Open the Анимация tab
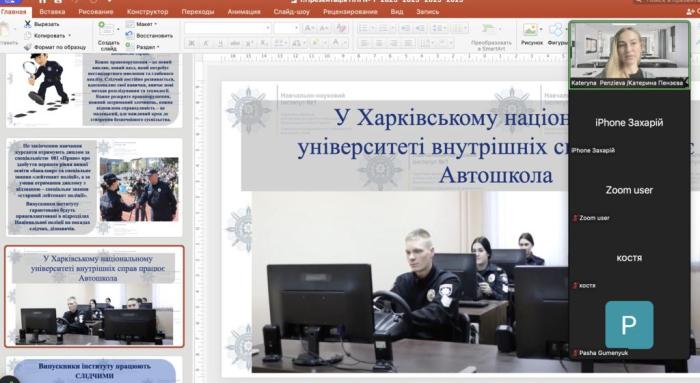Image resolution: width=700 pixels, height=383 pixels. pos(244,12)
